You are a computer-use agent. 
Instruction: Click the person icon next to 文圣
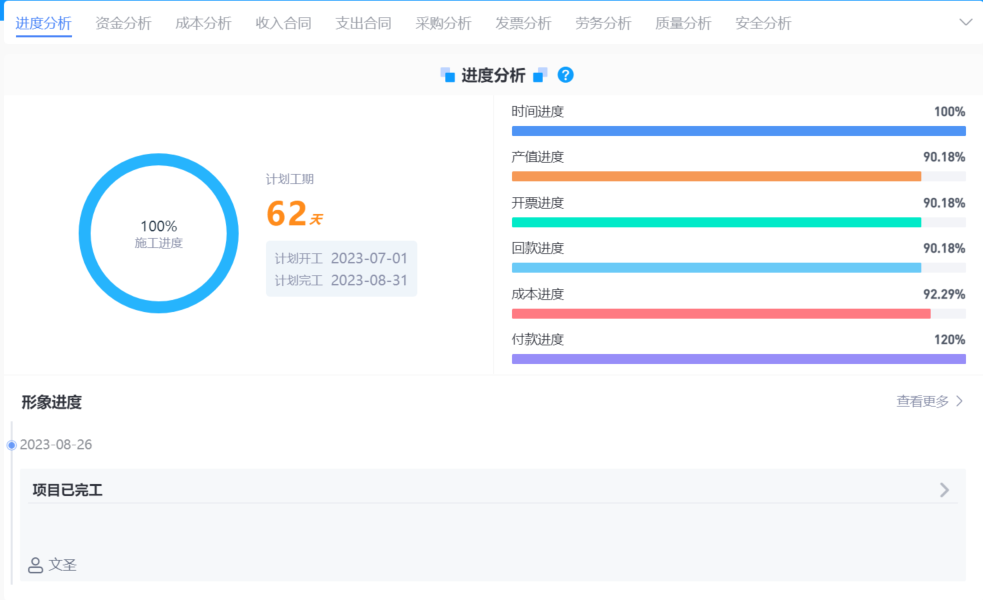[x=34, y=565]
